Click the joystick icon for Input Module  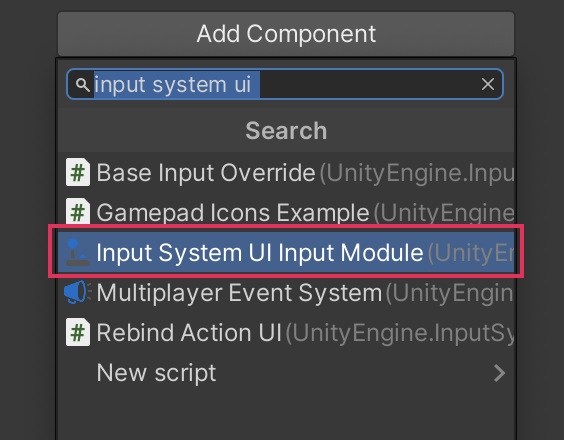(x=77, y=252)
